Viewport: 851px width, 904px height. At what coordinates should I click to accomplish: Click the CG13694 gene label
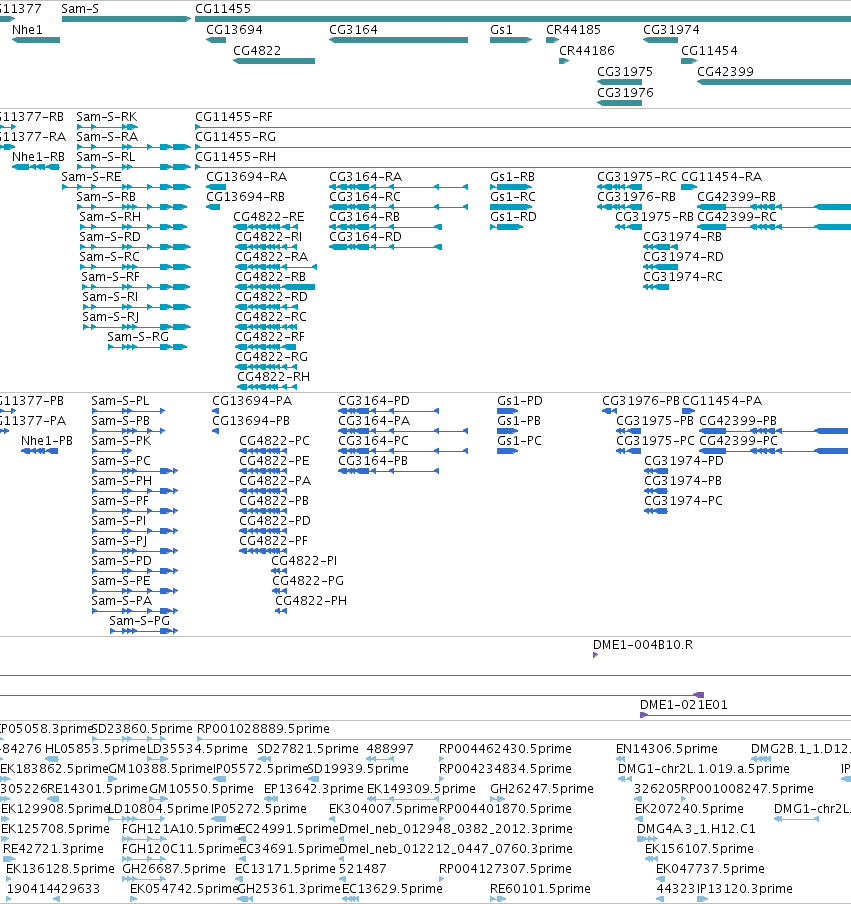[234, 30]
